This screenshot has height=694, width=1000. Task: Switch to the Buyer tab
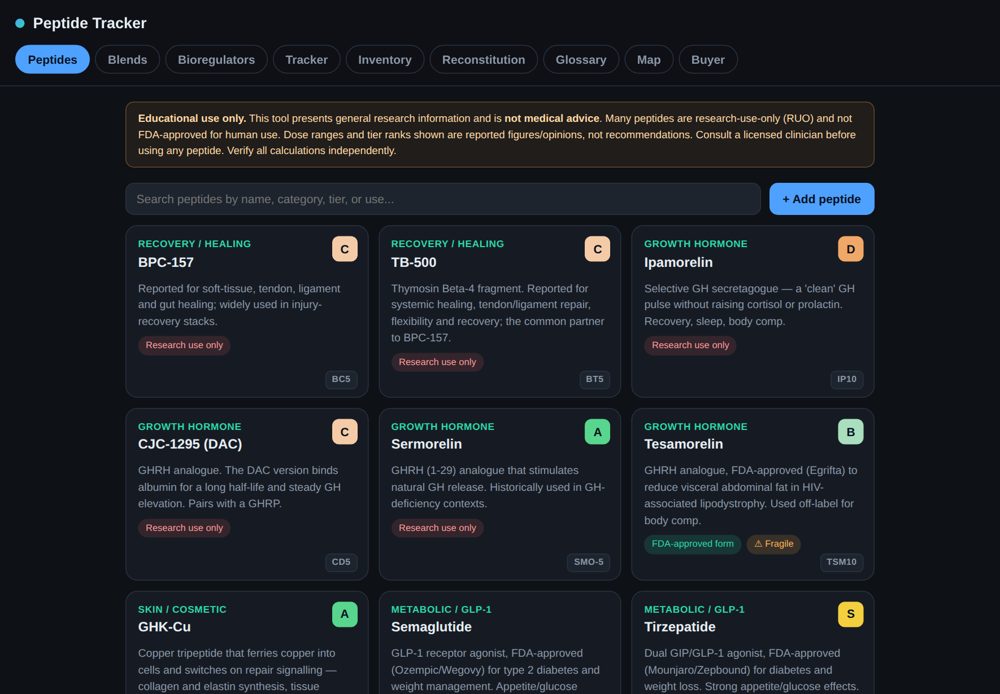[708, 59]
